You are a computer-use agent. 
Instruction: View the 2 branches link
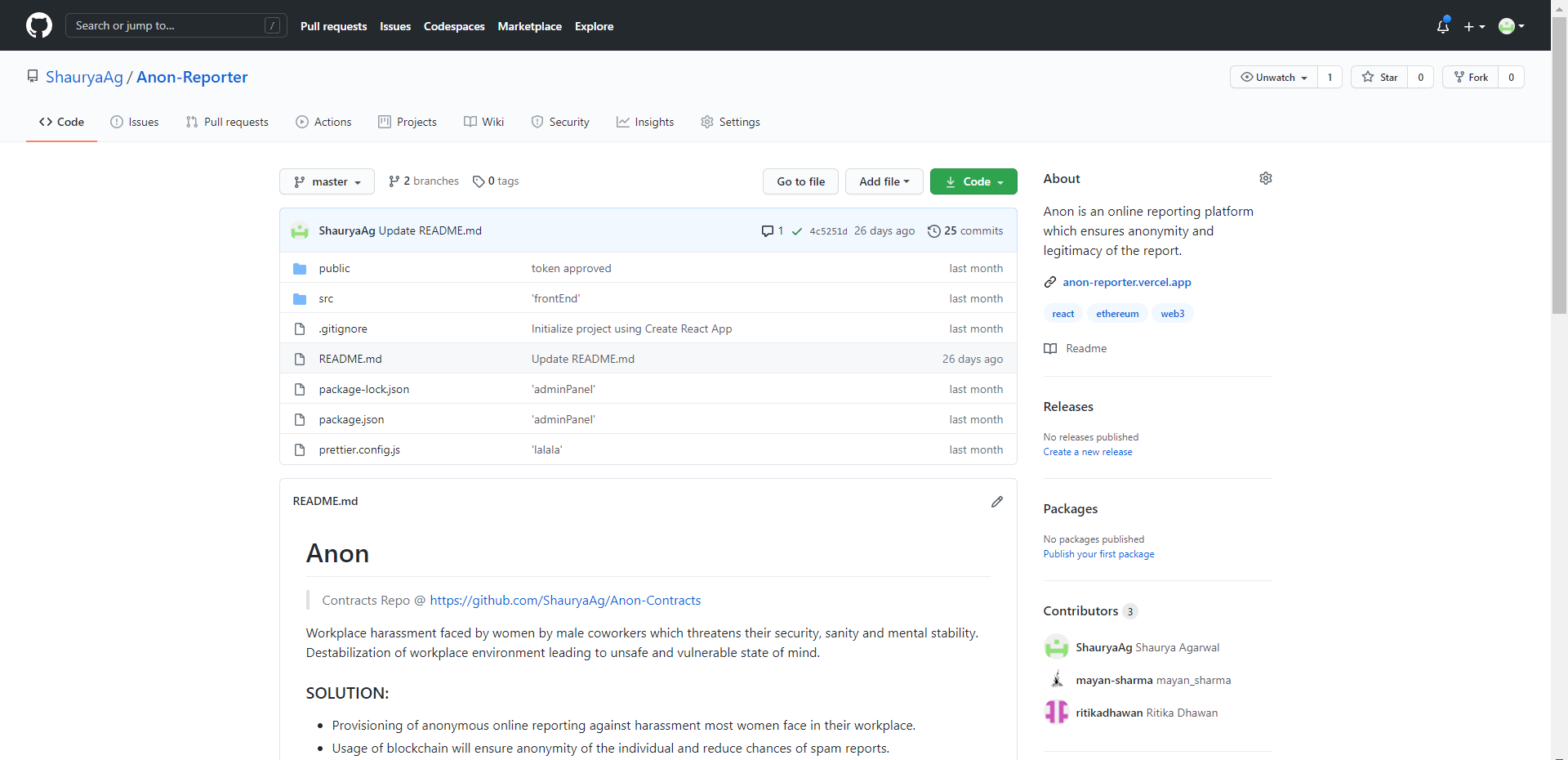point(424,181)
